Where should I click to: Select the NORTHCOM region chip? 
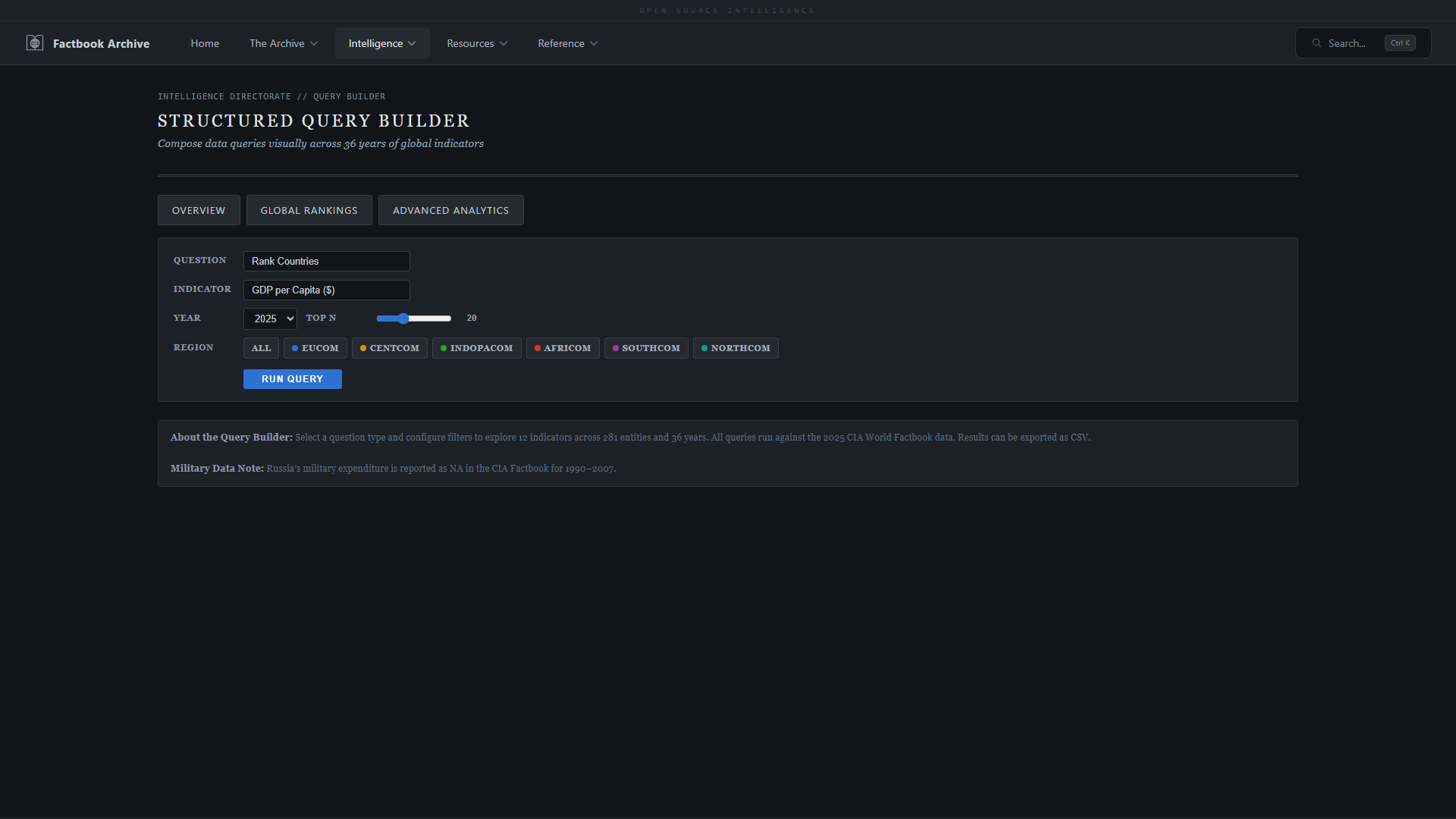coord(735,348)
